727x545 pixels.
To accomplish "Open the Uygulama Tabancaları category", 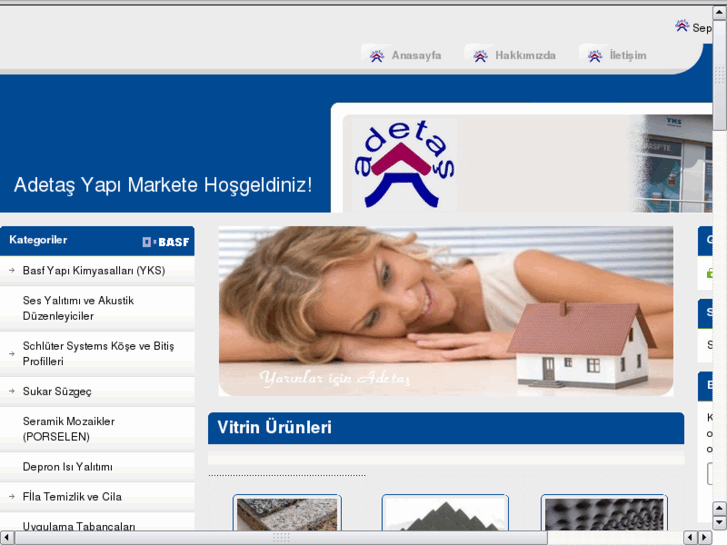I will 79,526.
